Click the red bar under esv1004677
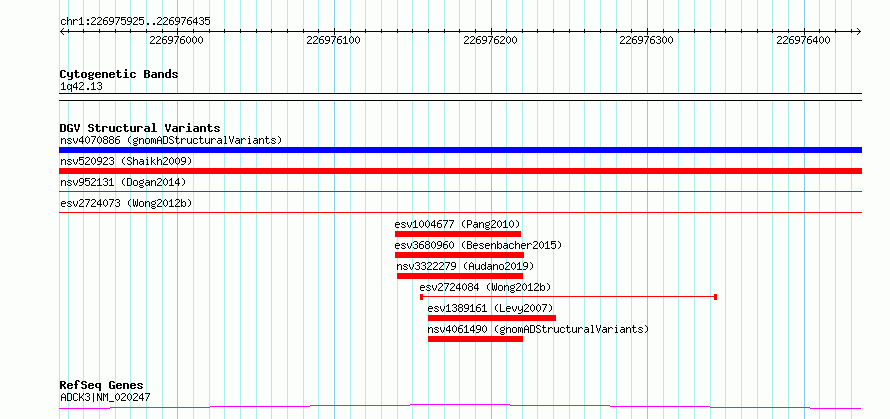Image resolution: width=890 pixels, height=419 pixels. pyautogui.click(x=458, y=234)
